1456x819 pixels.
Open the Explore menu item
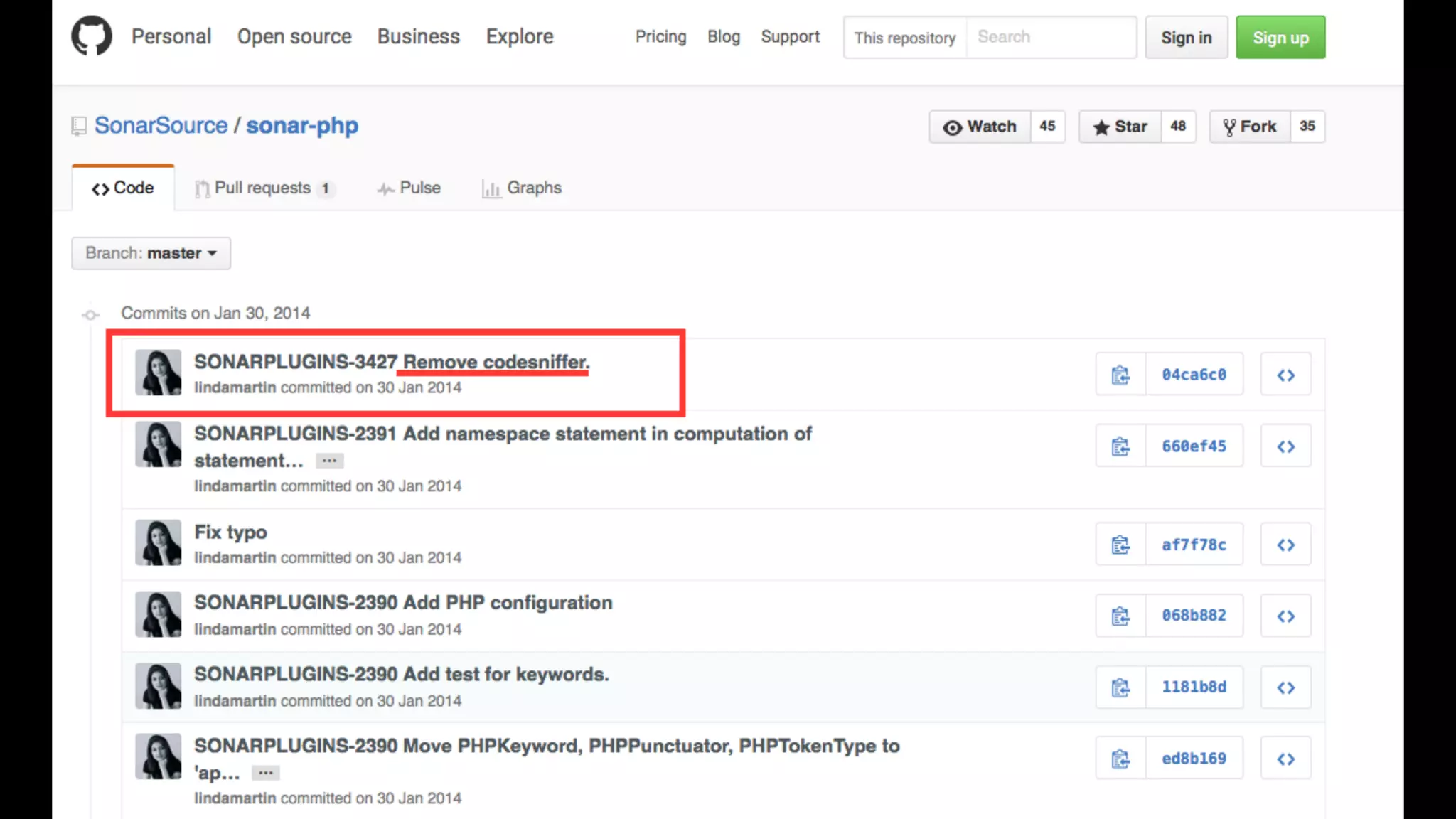click(520, 36)
